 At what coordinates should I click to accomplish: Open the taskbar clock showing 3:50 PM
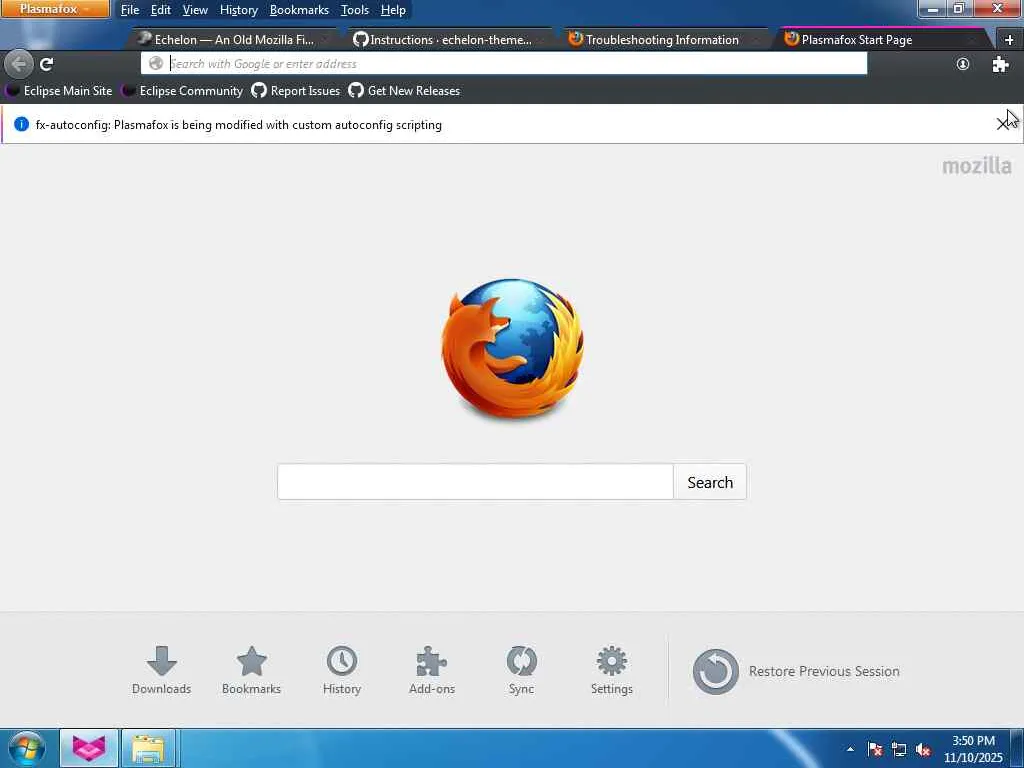coord(973,749)
